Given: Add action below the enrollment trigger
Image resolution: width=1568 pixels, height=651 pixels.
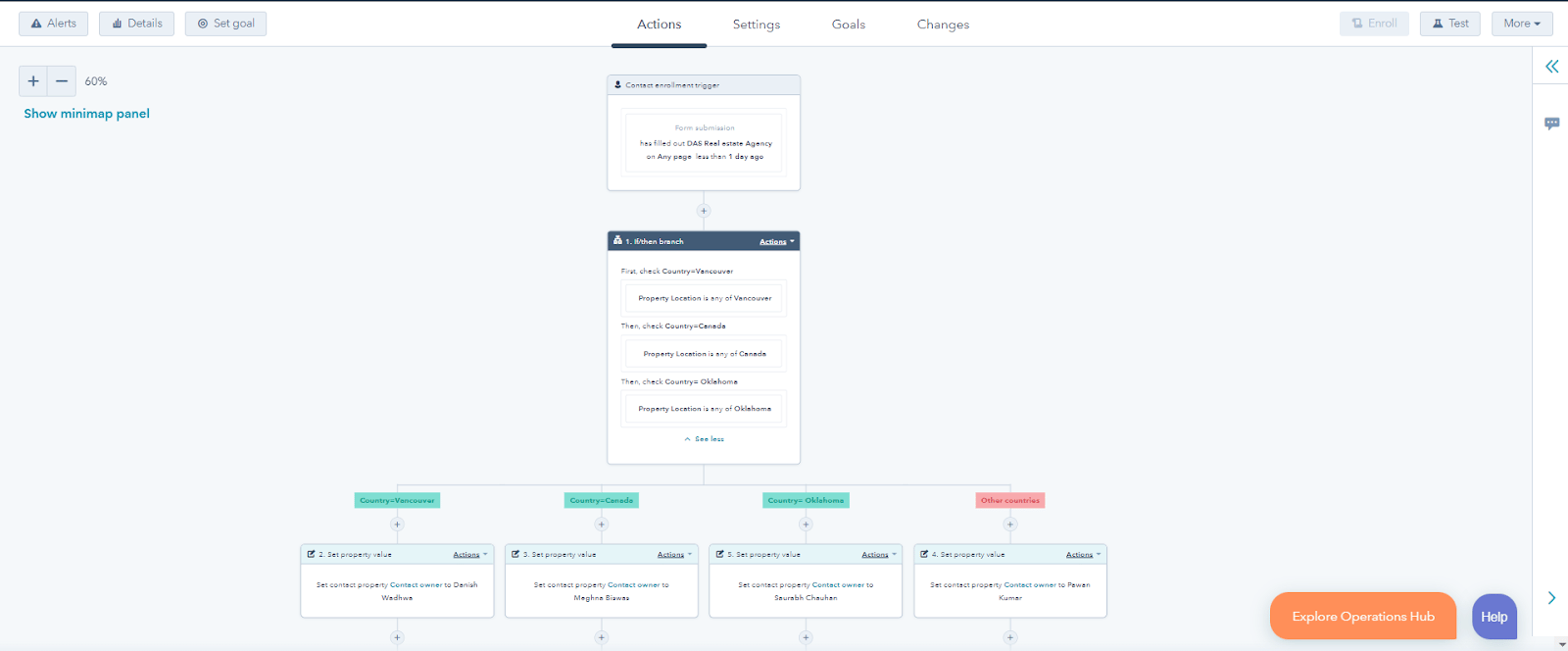Looking at the screenshot, I should [704, 211].
